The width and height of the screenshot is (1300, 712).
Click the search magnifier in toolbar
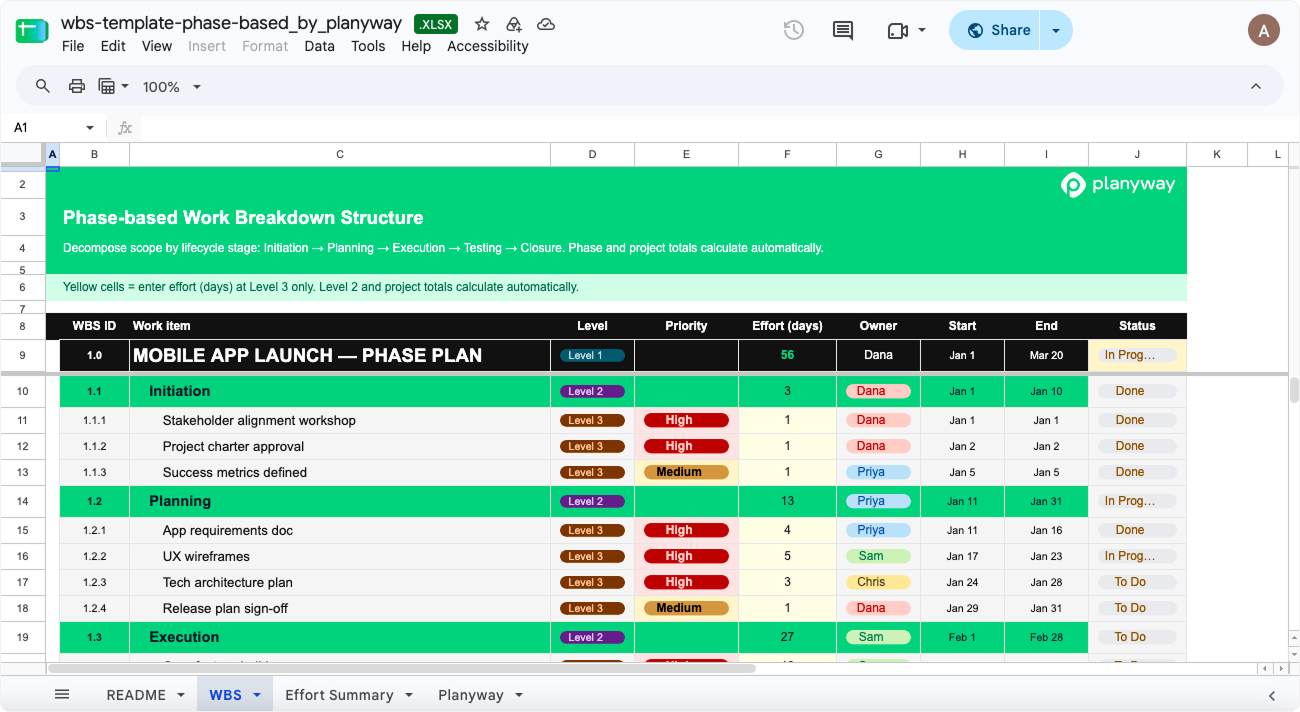(x=43, y=86)
